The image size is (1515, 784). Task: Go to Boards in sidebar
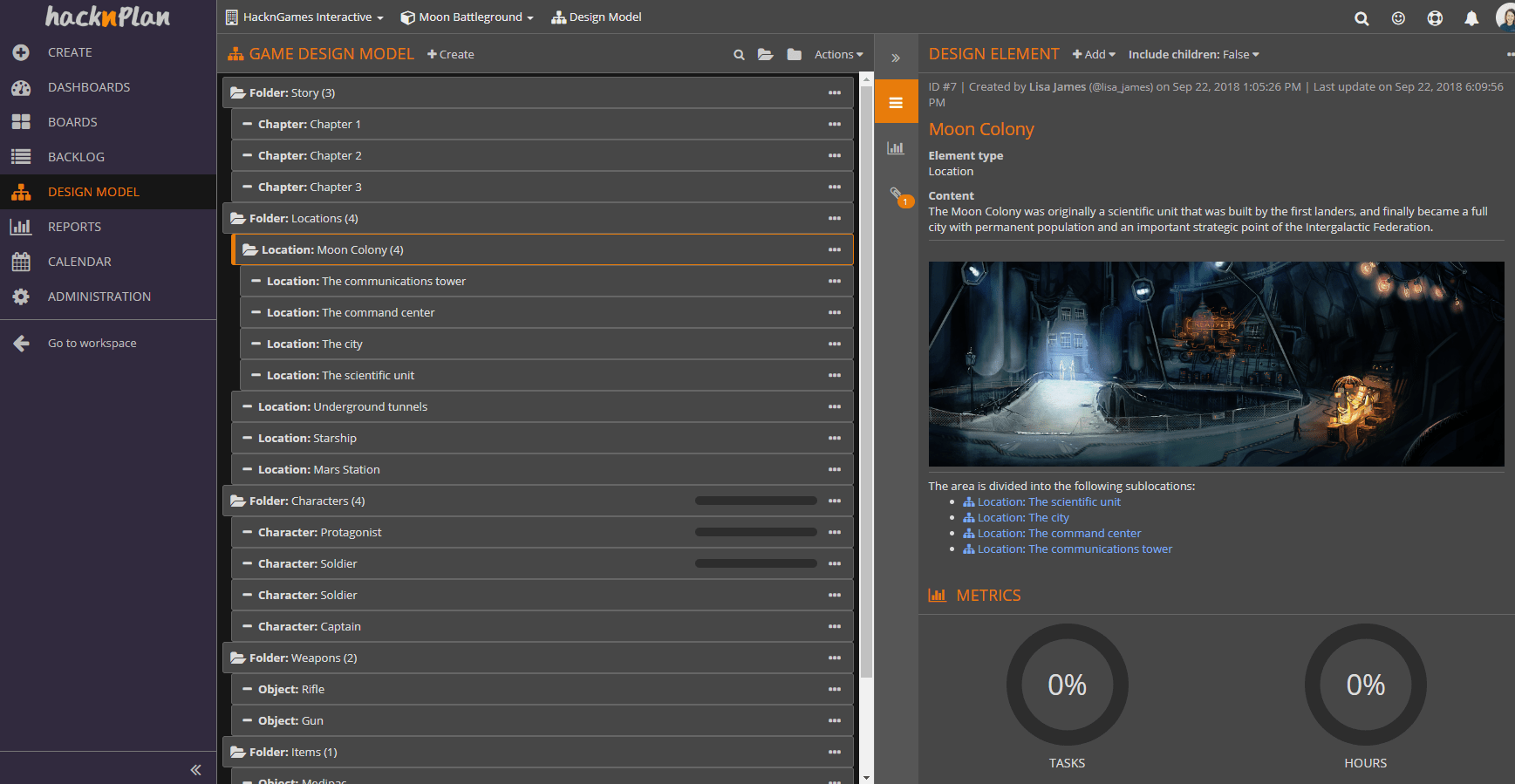(72, 122)
